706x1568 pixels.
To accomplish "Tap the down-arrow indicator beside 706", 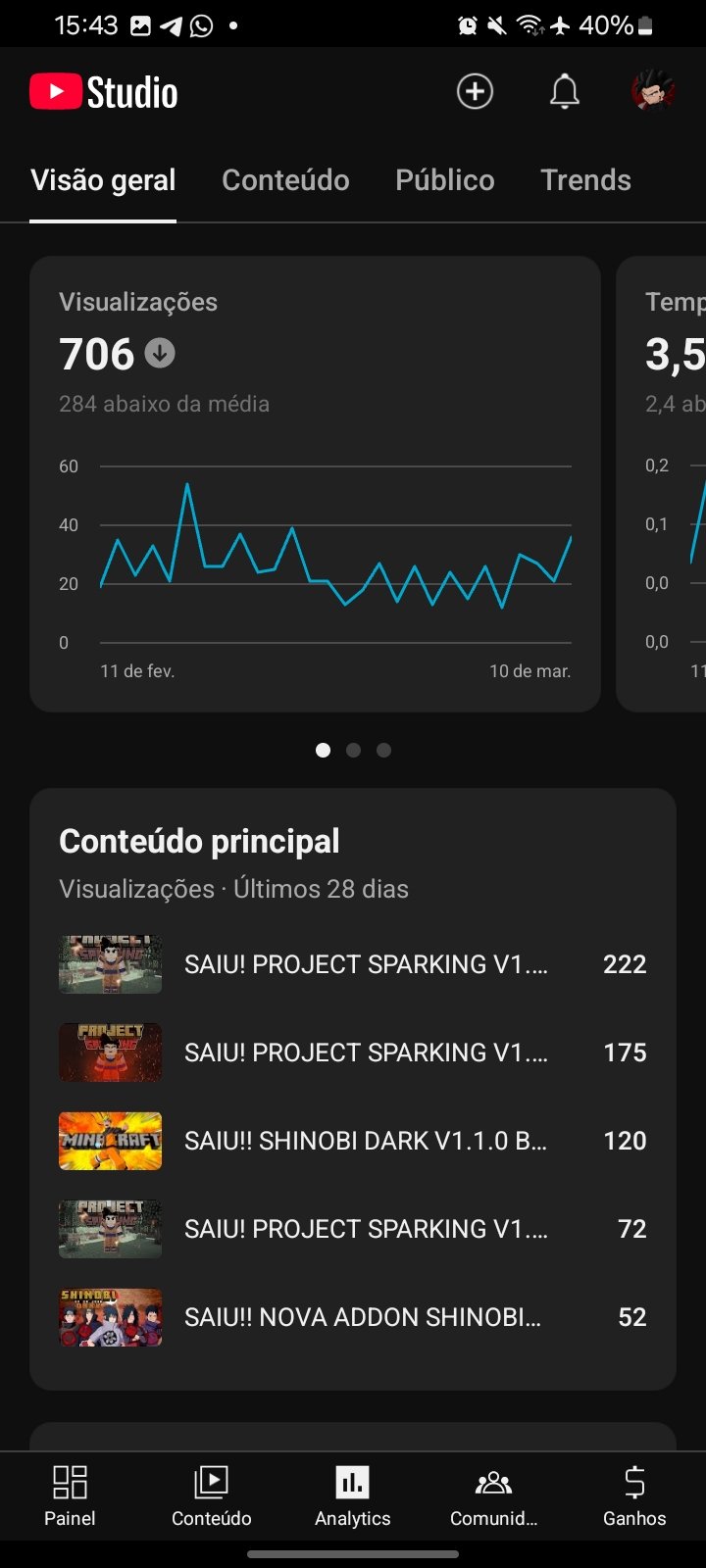I will [160, 353].
